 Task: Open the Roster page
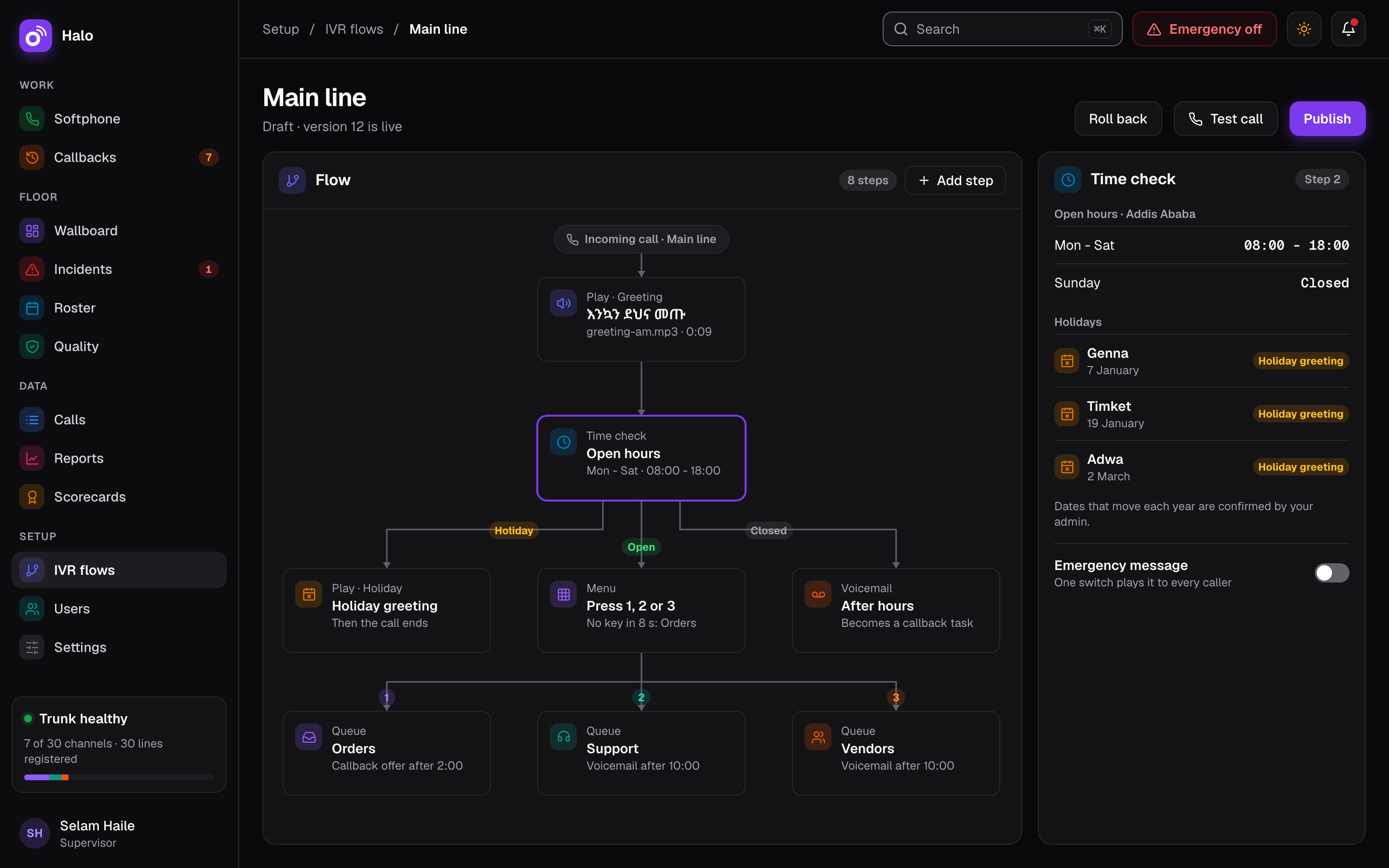[x=119, y=308]
